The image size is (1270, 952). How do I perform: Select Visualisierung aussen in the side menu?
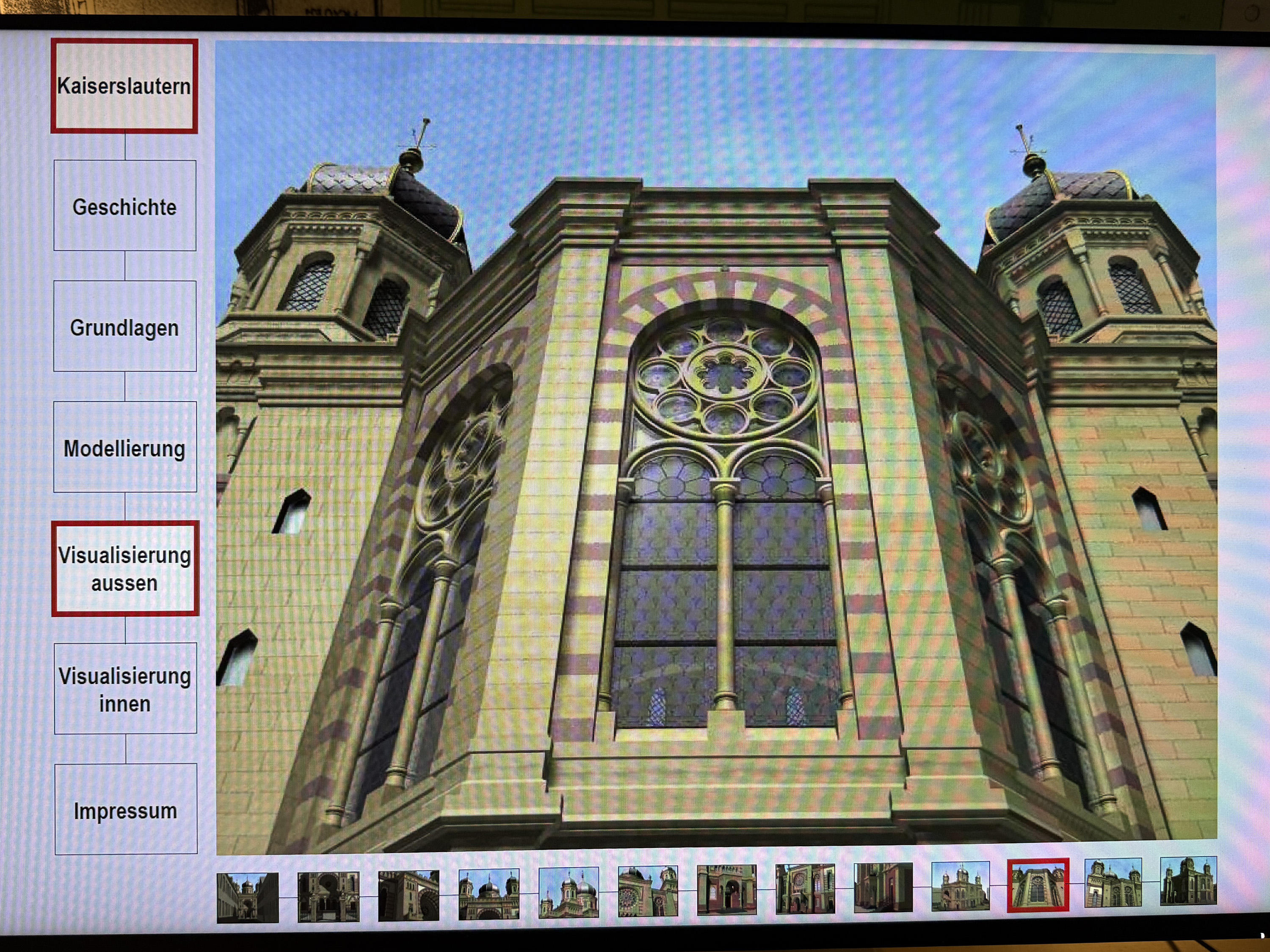pos(125,569)
